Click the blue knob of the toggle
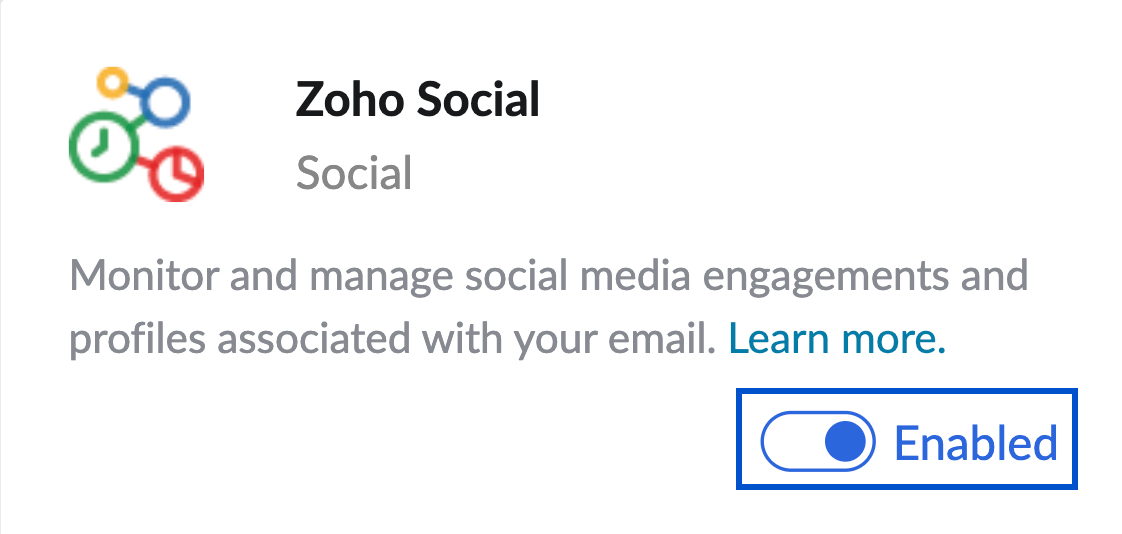This screenshot has width=1122, height=534. 846,441
